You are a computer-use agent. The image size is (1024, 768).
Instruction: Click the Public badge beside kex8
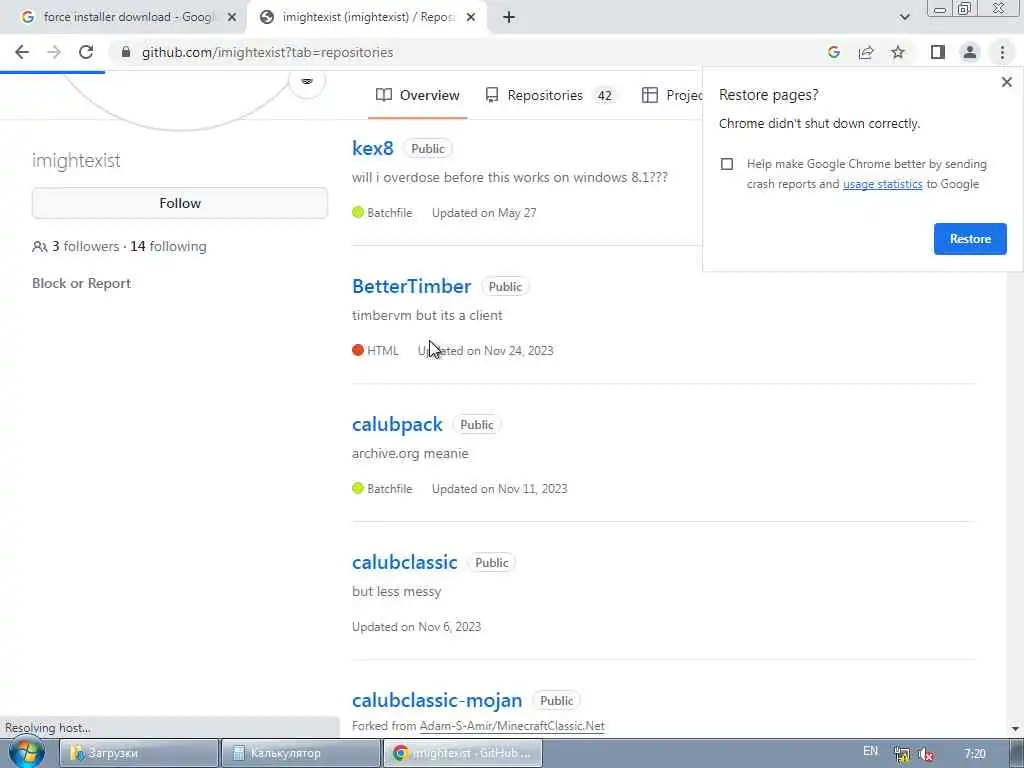[x=428, y=149]
